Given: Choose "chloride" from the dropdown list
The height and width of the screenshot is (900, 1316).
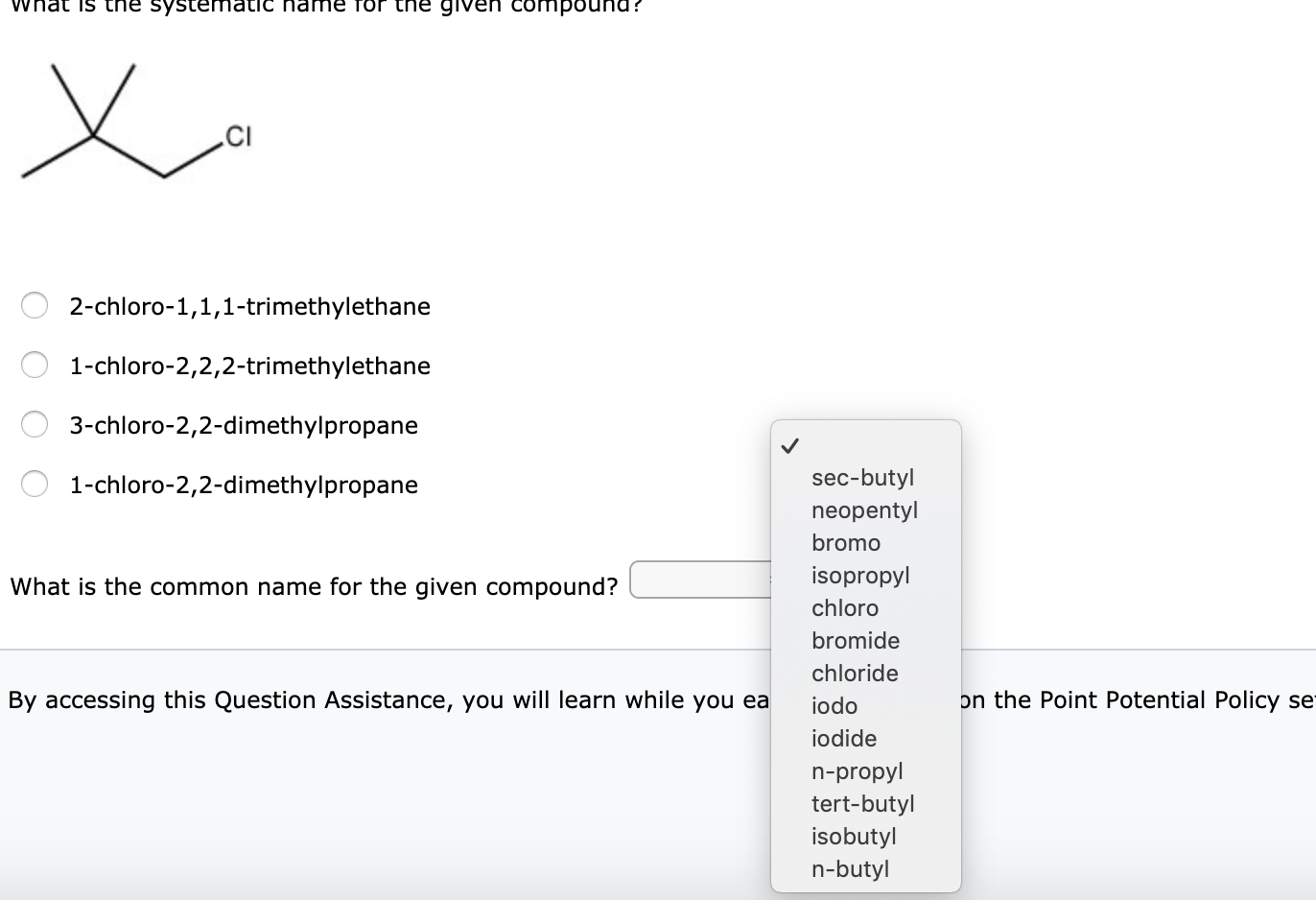Looking at the screenshot, I should pos(855,673).
